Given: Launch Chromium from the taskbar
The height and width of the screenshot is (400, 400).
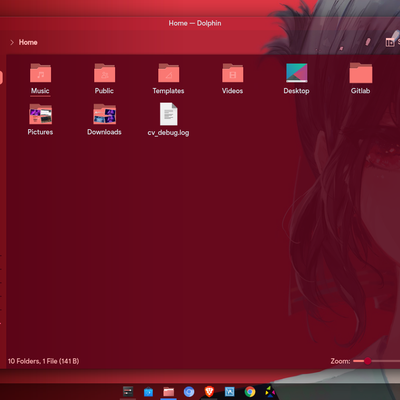Looking at the screenshot, I should [x=189, y=392].
